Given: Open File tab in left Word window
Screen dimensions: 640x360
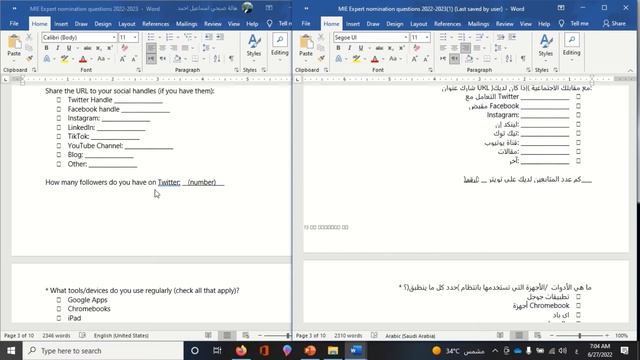Looking at the screenshot, I should pyautogui.click(x=14, y=24).
